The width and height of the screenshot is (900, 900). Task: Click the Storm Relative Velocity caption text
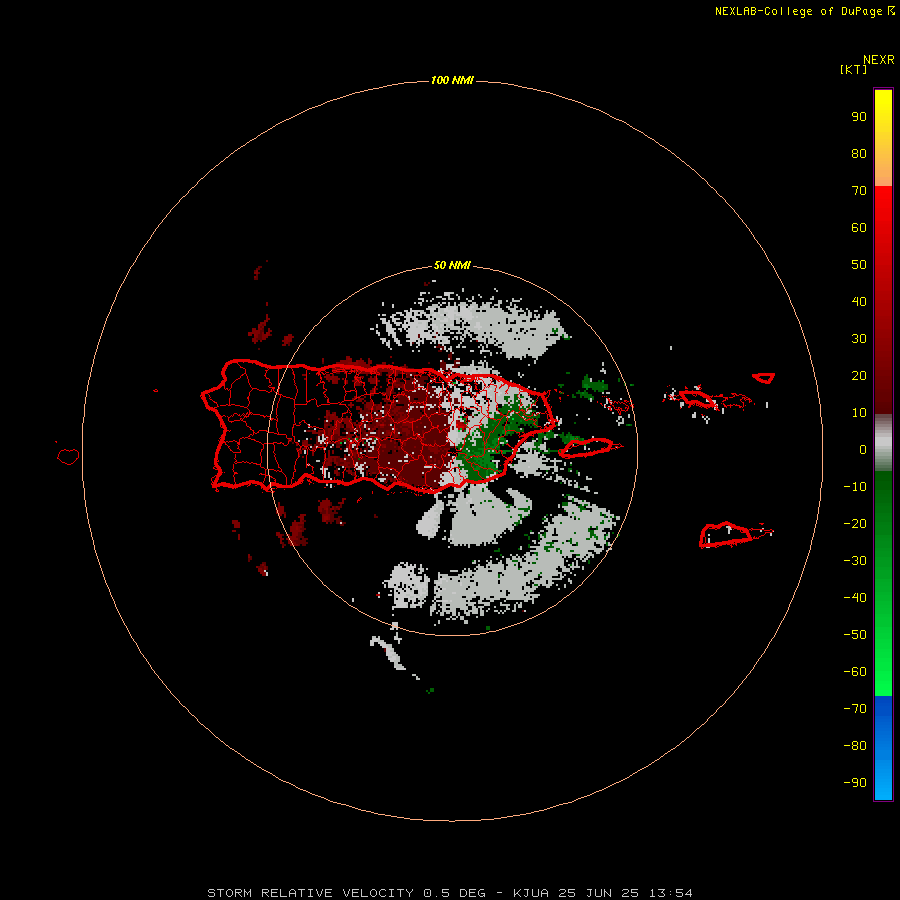point(449,893)
